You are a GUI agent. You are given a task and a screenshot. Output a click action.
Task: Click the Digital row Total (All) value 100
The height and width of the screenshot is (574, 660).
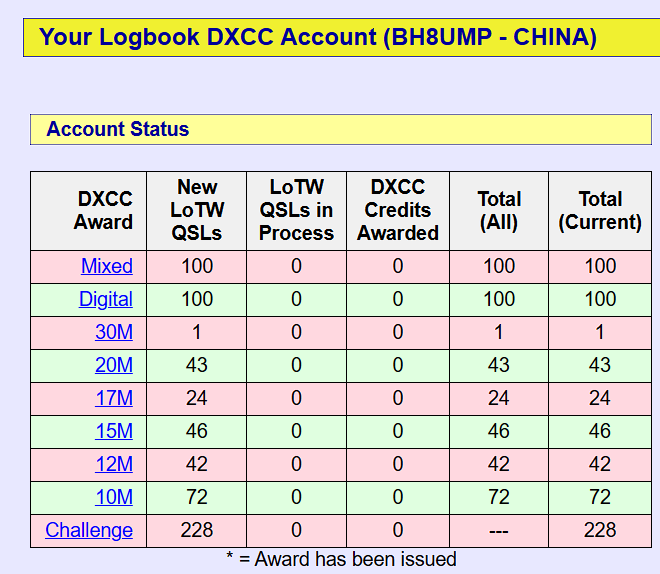499,299
